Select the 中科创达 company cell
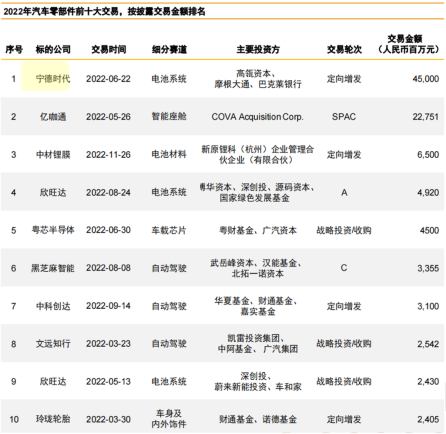Image resolution: width=446 pixels, height=434 pixels. 53,306
